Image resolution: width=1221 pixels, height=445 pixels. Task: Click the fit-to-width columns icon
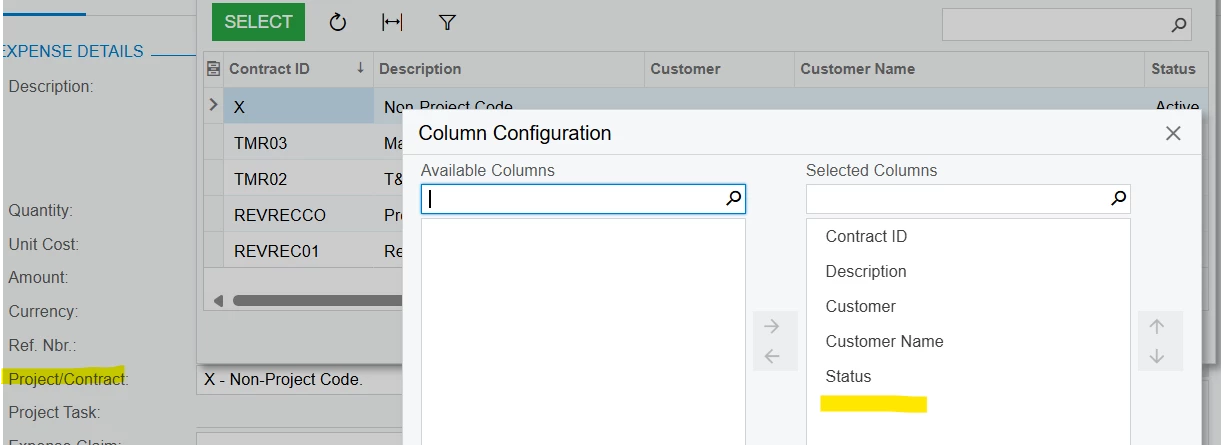[392, 22]
